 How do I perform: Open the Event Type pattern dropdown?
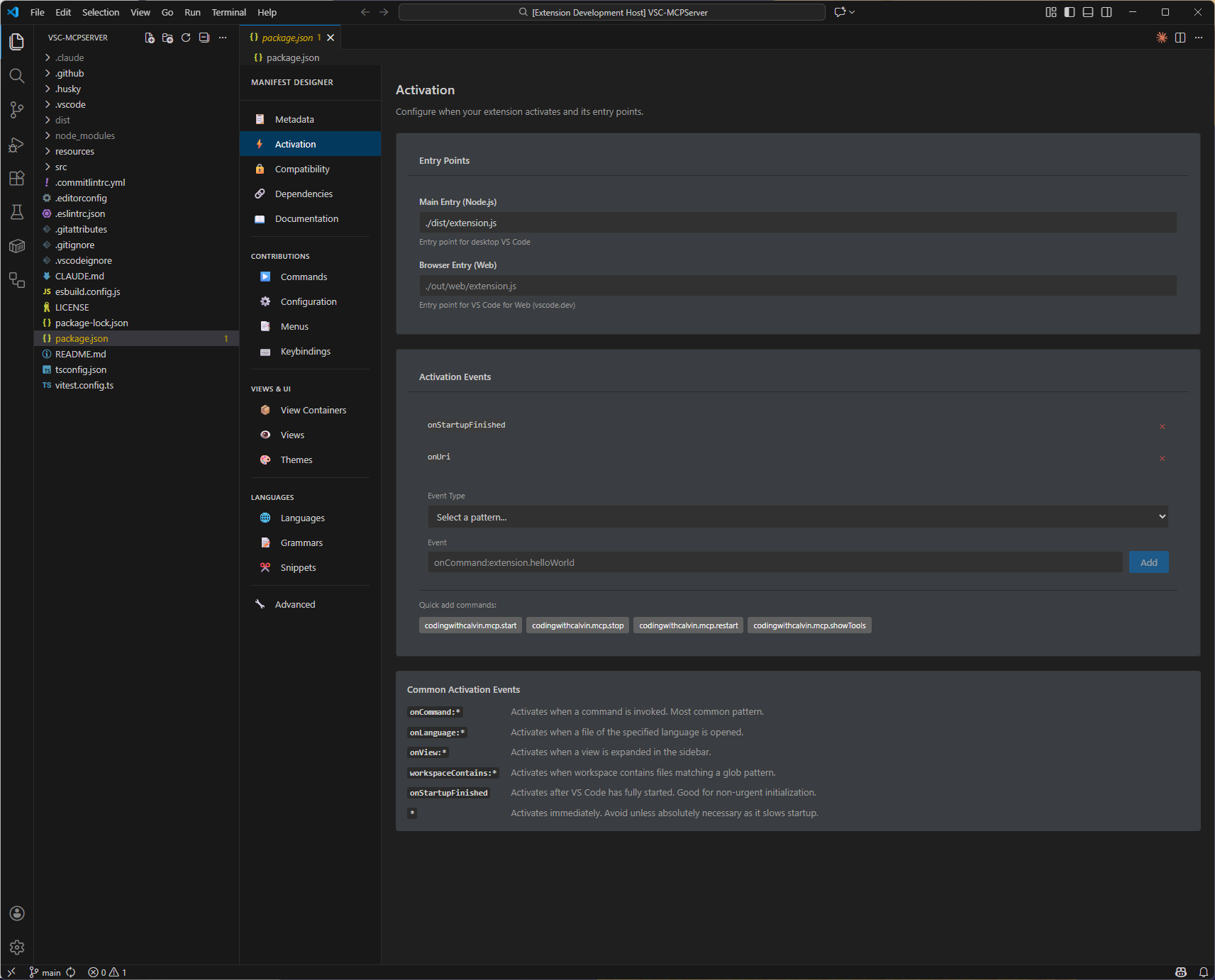pyautogui.click(x=798, y=517)
